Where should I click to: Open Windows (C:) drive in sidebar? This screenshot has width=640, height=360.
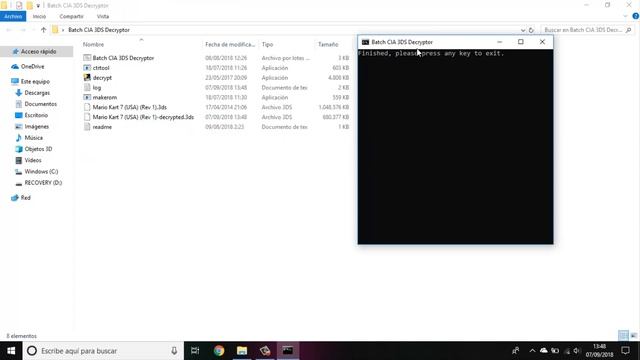click(41, 171)
